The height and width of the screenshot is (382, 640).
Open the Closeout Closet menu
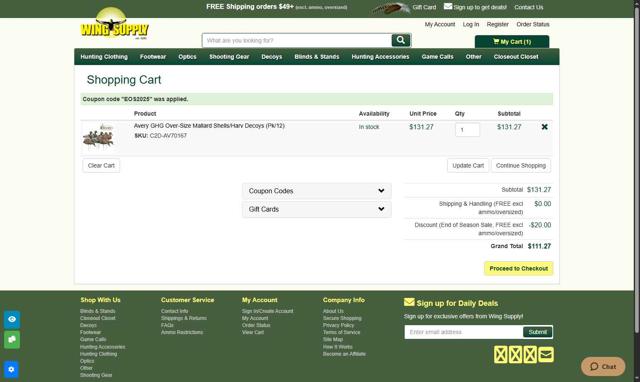tap(516, 57)
